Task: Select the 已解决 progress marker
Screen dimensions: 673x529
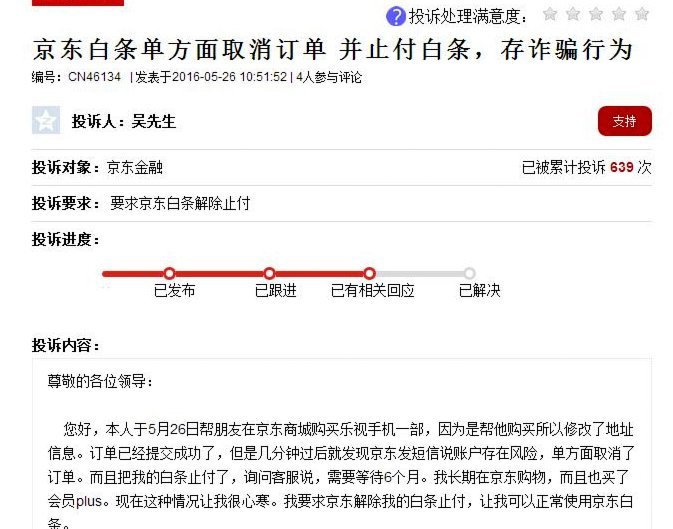Action: pyautogui.click(x=469, y=274)
